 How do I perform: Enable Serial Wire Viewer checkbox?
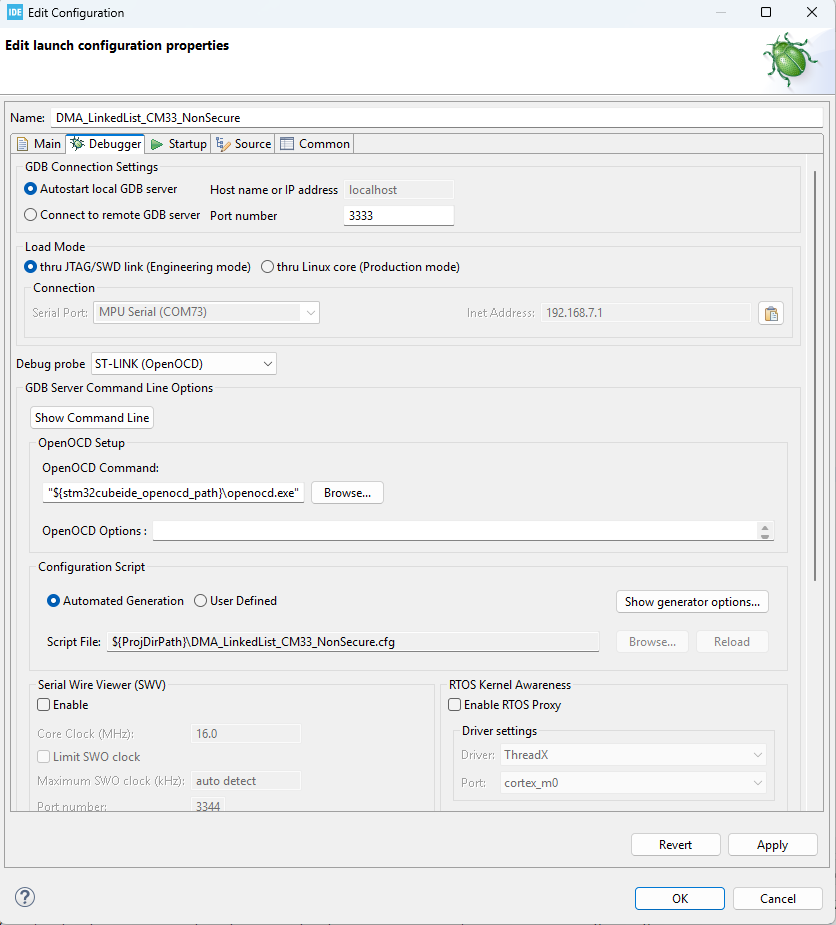coord(44,704)
